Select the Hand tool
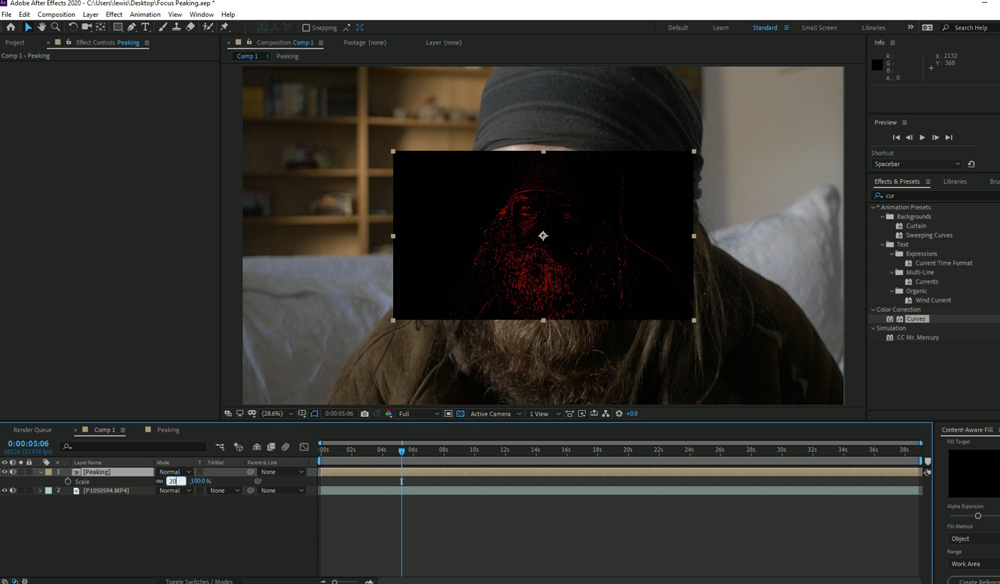The height and width of the screenshot is (584, 1000). click(41, 27)
